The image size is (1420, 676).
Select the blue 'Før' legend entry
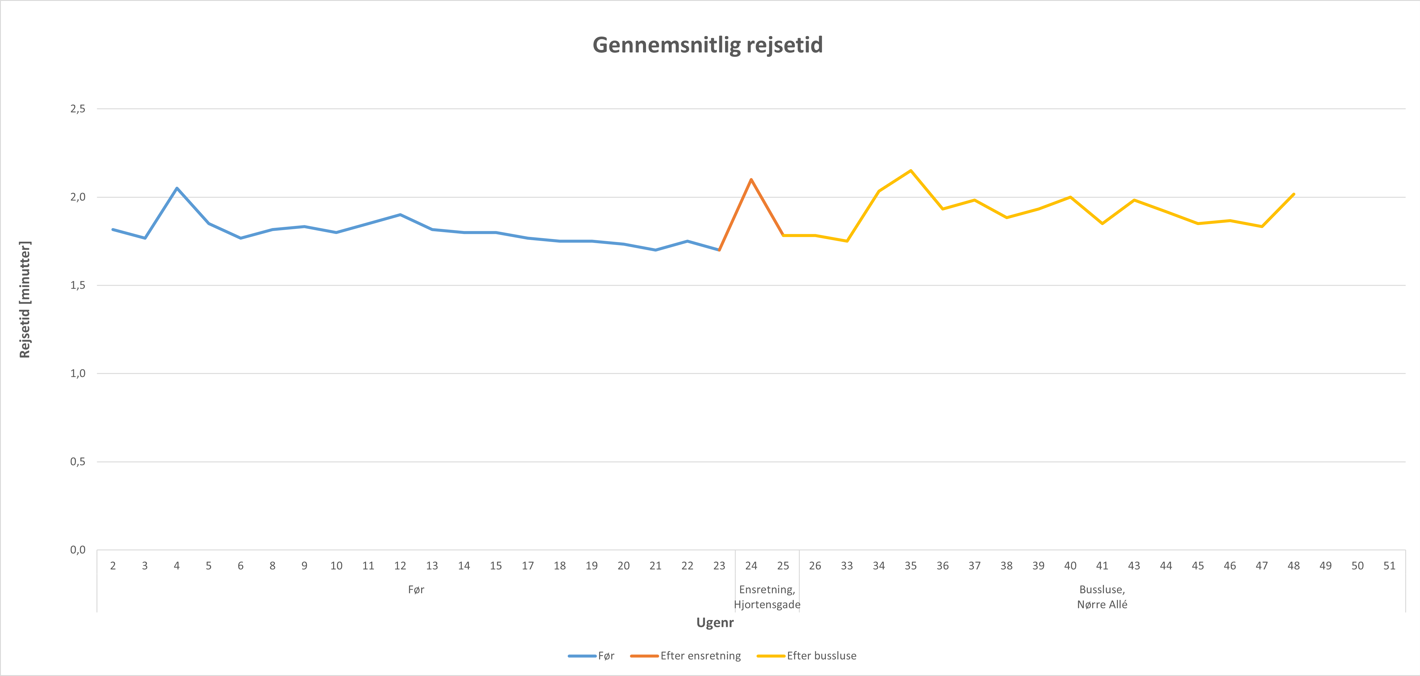[x=592, y=656]
